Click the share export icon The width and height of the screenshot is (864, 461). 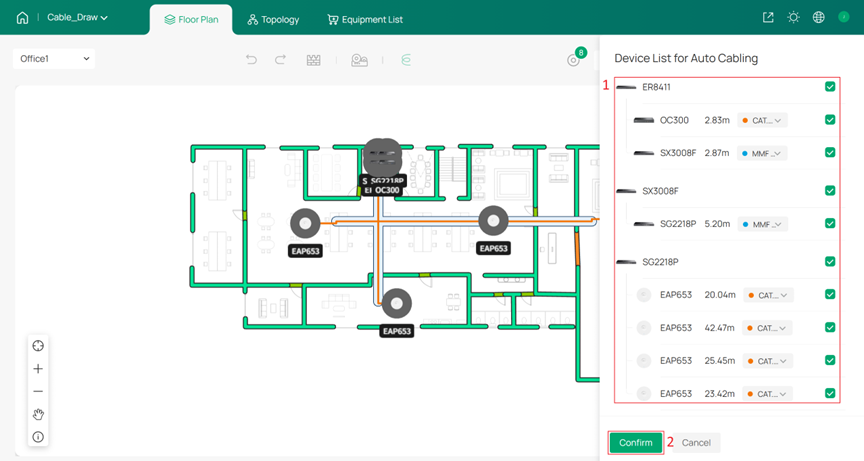(768, 18)
